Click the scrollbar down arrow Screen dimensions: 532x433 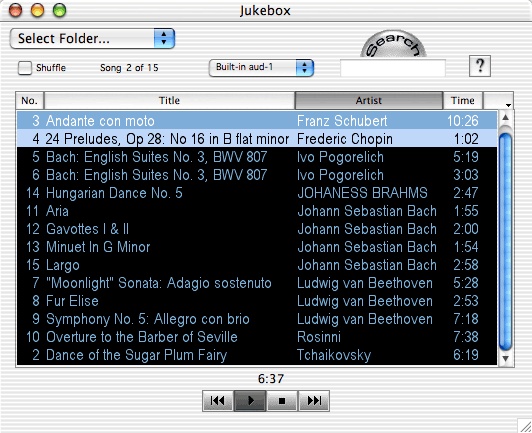(x=506, y=359)
